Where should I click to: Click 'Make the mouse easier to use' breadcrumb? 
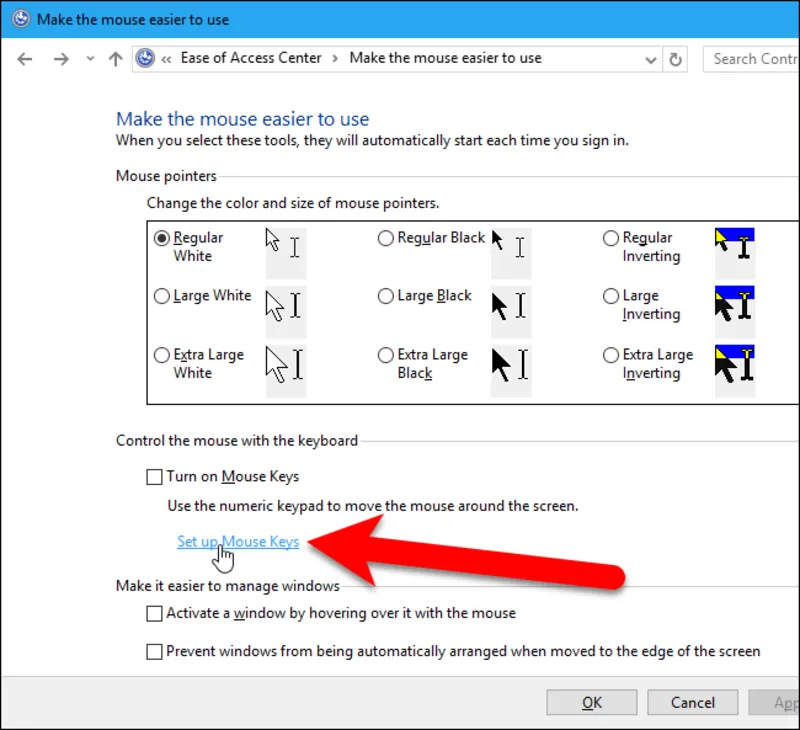pyautogui.click(x=445, y=58)
